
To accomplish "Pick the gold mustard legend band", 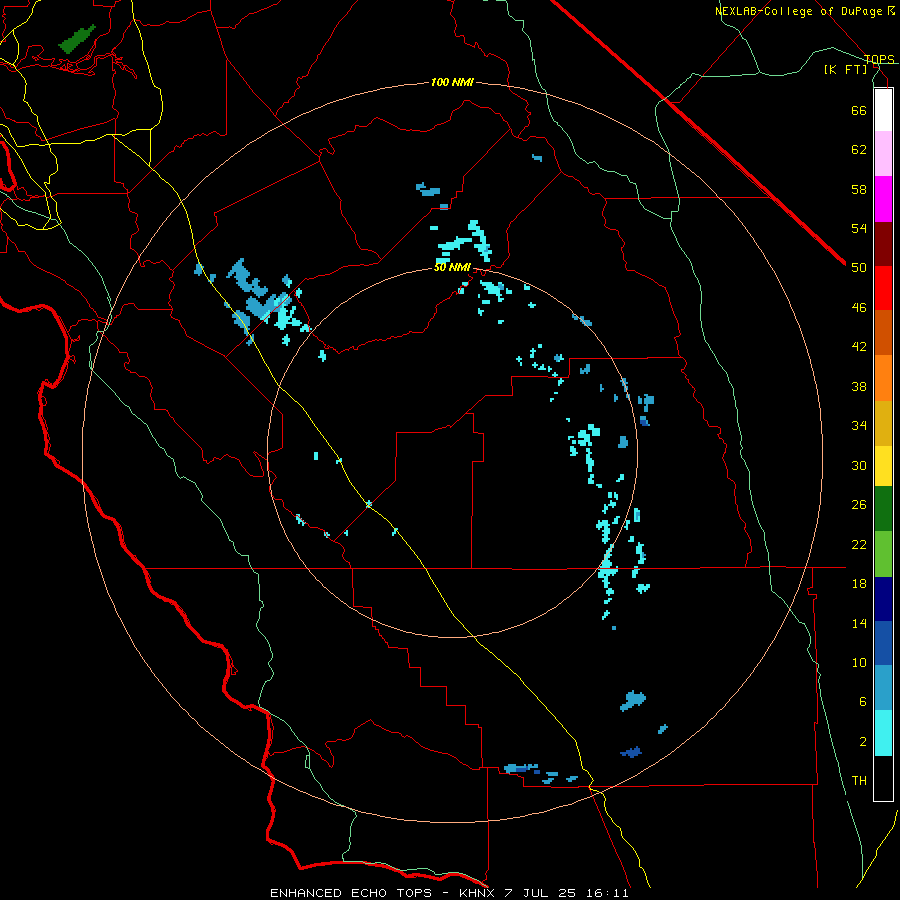I will (x=883, y=423).
